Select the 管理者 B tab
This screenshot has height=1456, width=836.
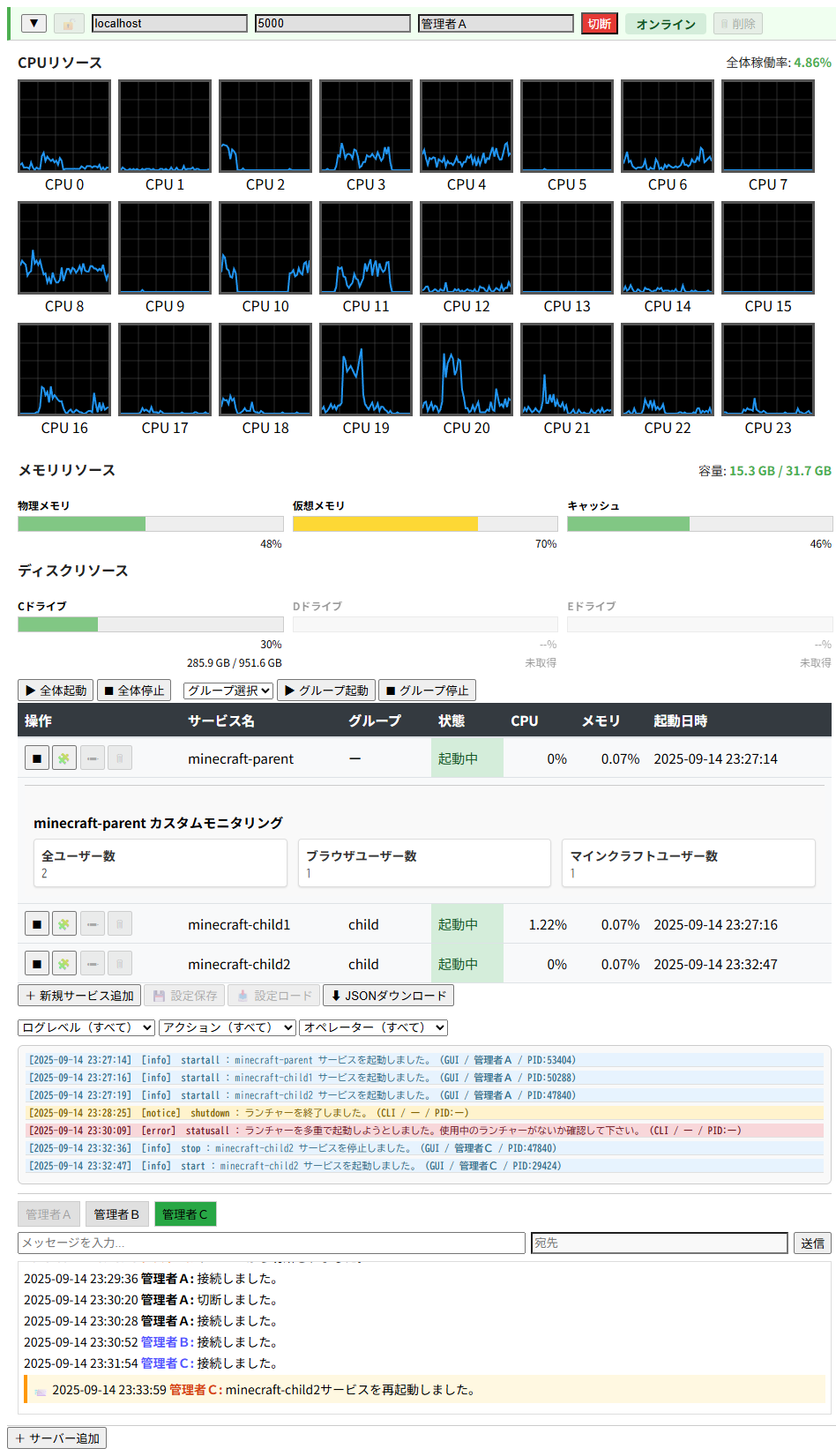(116, 1214)
